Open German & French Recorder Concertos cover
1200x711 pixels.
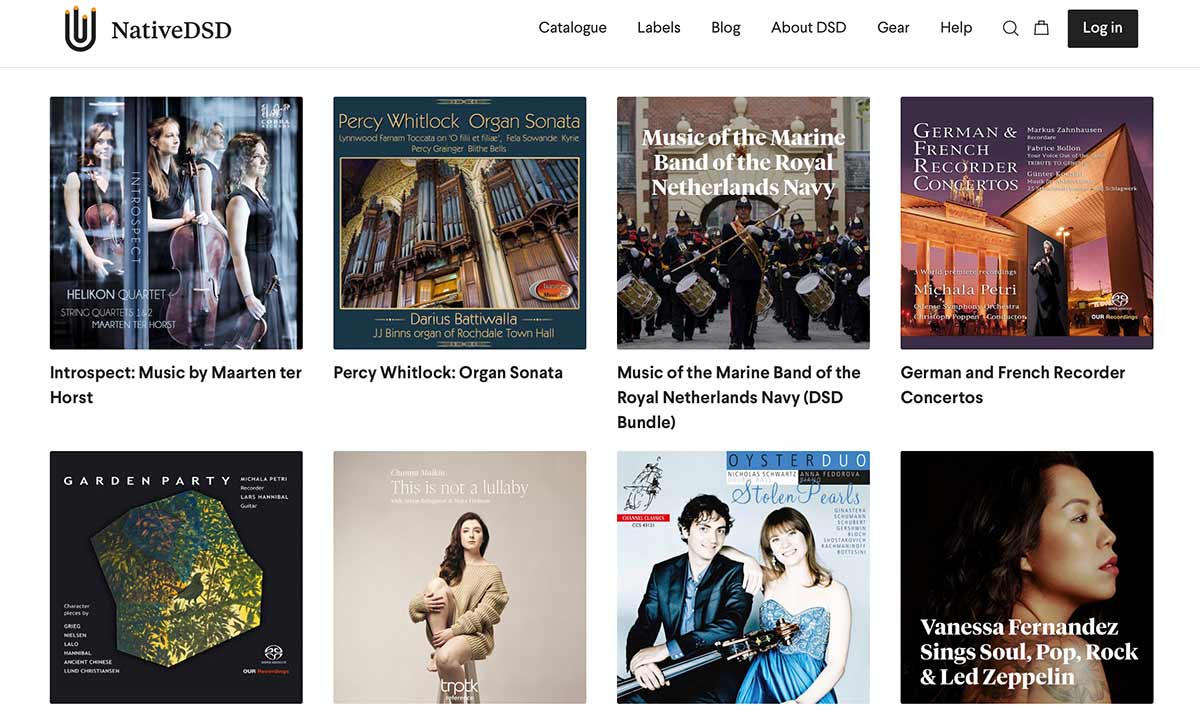1026,223
